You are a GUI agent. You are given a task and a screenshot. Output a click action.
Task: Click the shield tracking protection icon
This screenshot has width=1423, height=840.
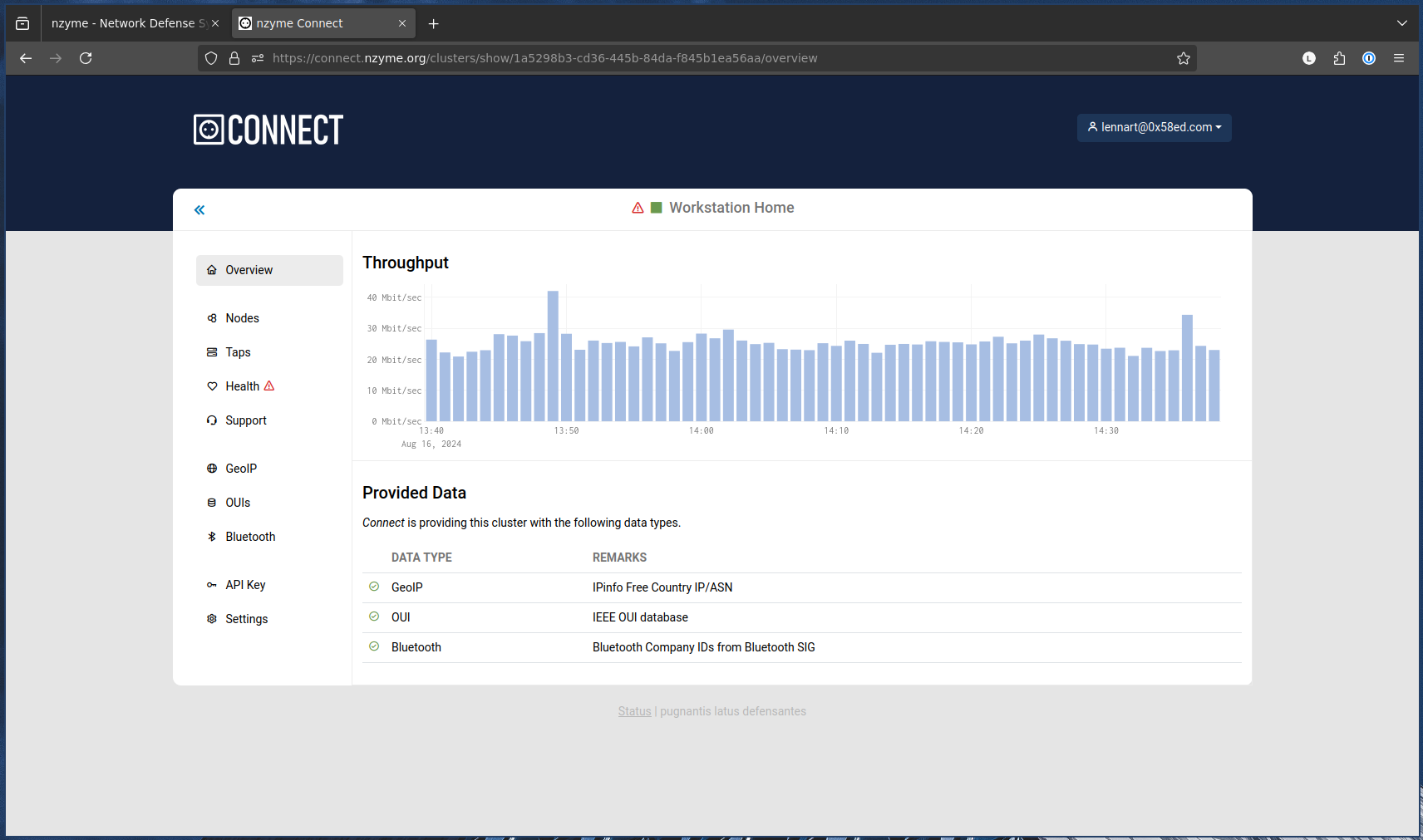tap(211, 58)
